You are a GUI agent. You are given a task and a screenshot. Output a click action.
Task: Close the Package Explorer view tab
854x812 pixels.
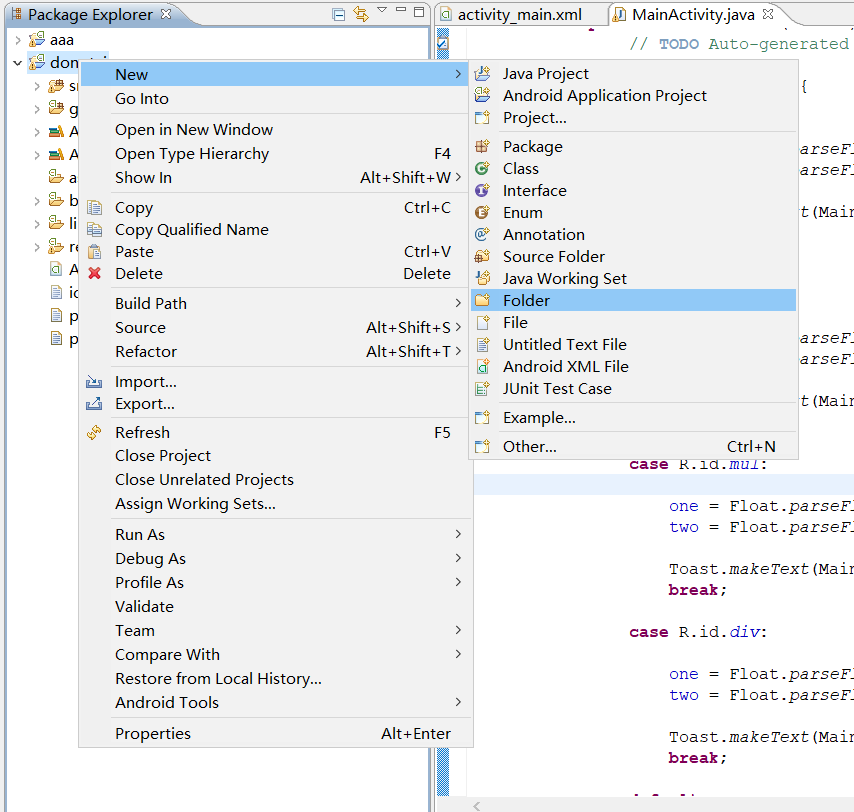[x=166, y=14]
